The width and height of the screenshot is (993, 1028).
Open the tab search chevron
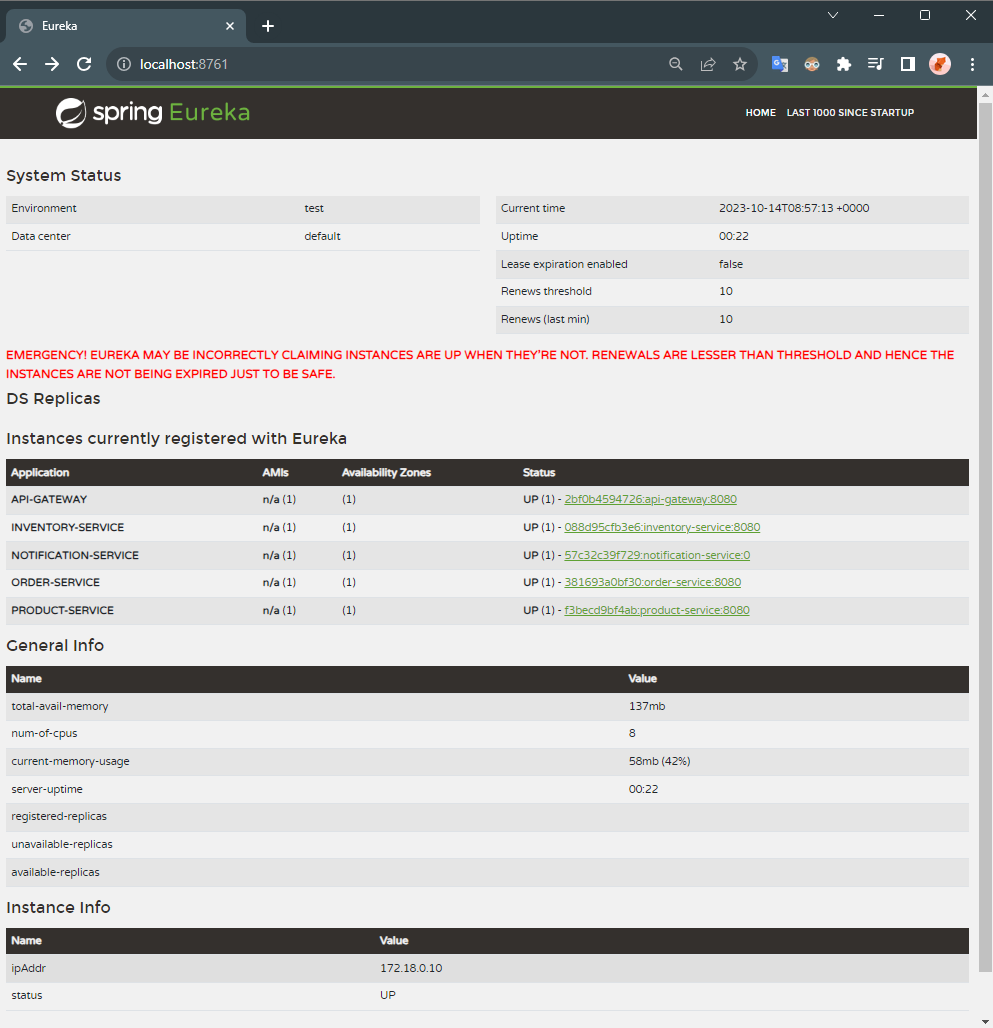pos(833,15)
